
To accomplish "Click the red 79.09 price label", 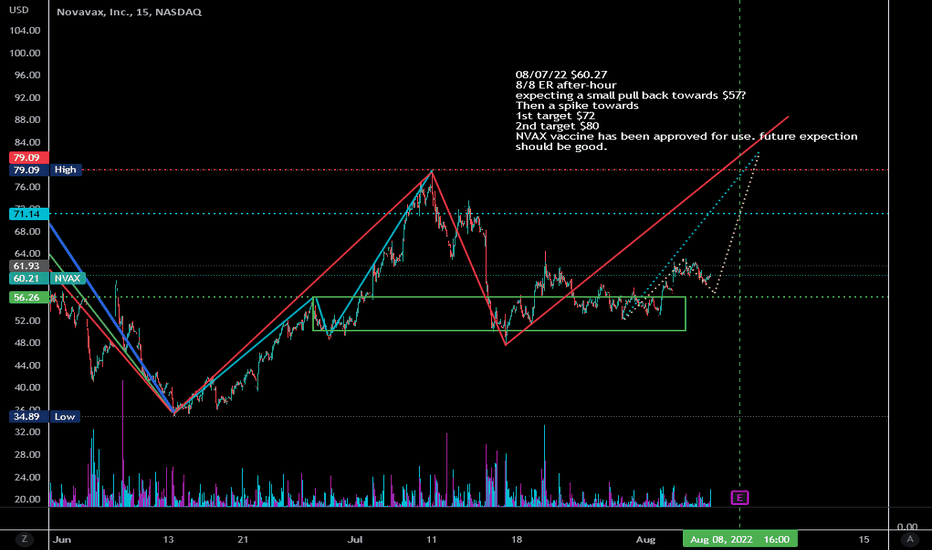I will 27,158.
